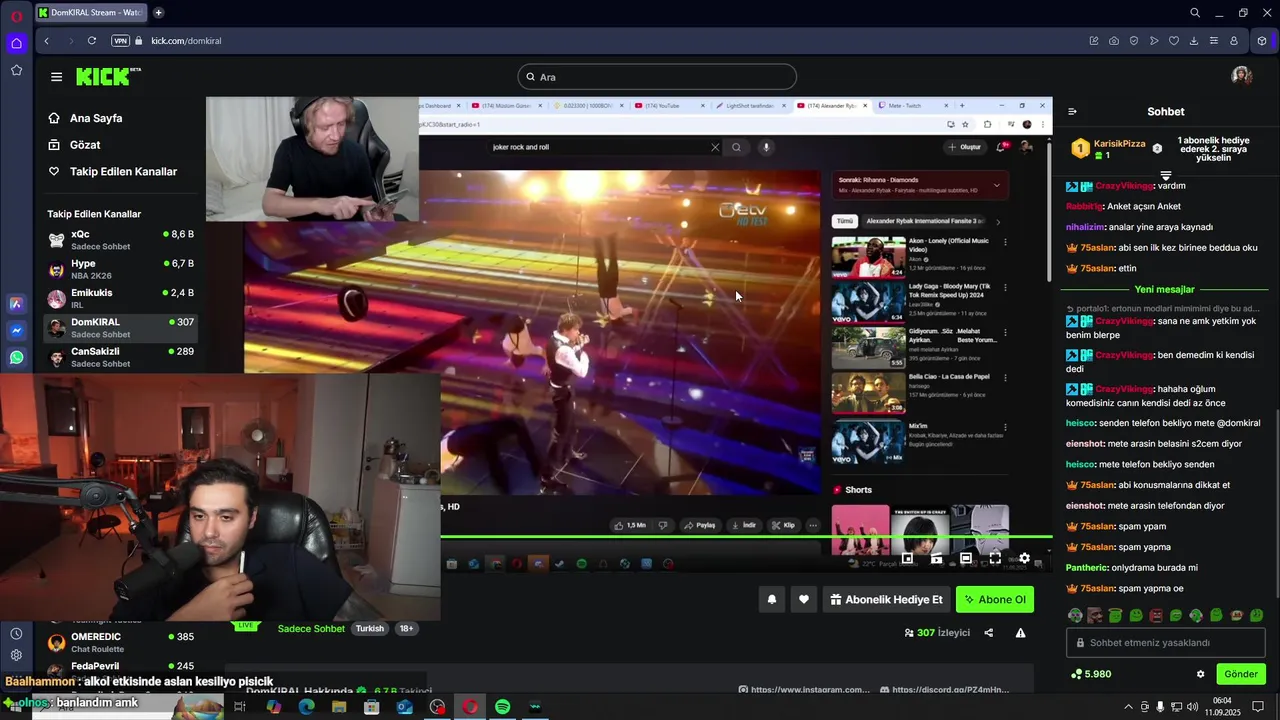Open the Hype NBA 2K26 channel

[x=121, y=269]
